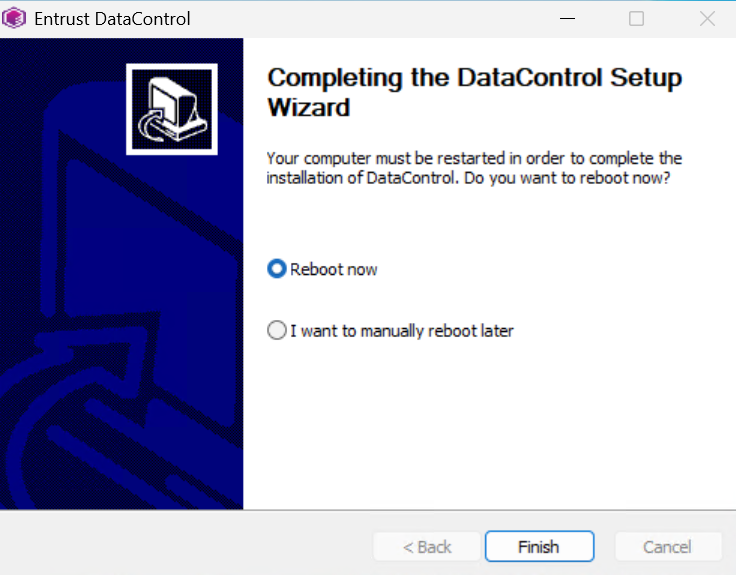Cancel the setup using Cancel button
736x575 pixels.
[668, 546]
